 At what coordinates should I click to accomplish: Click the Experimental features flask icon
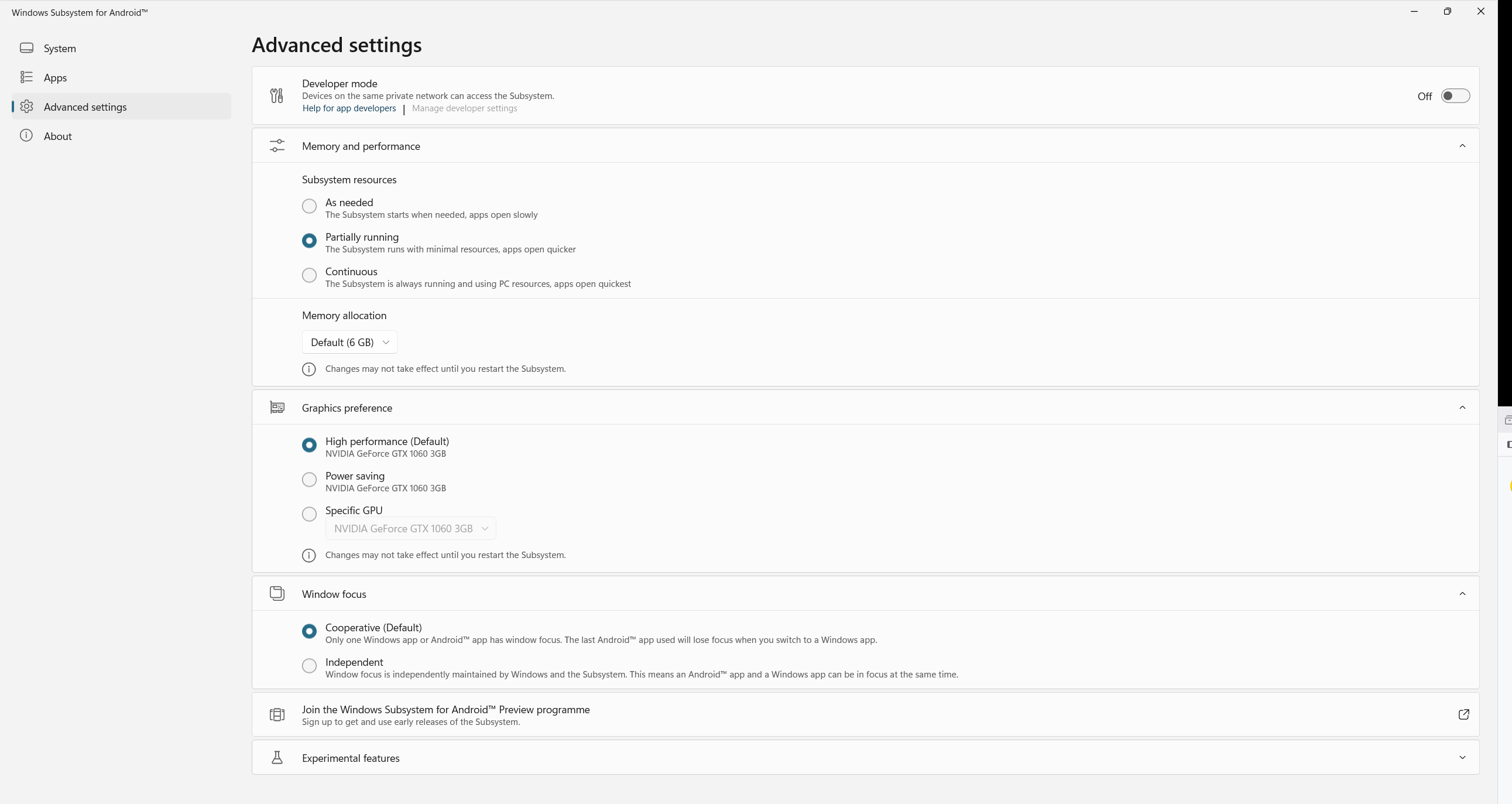point(277,758)
